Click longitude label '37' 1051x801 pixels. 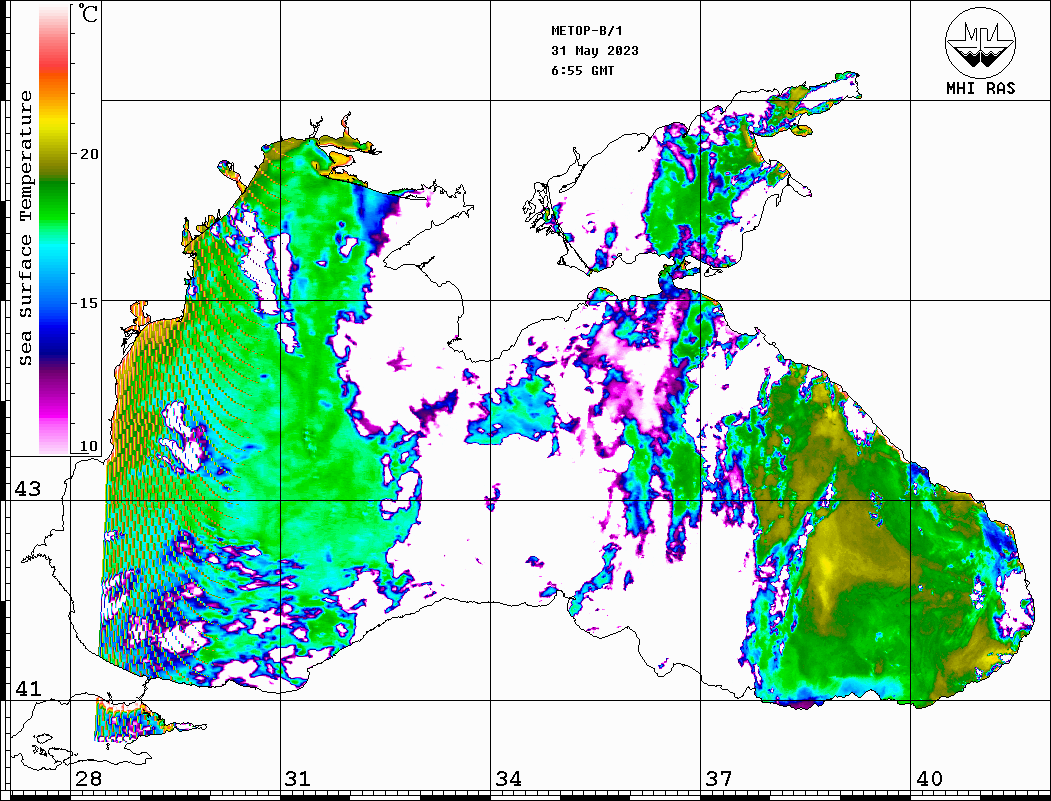(x=719, y=779)
